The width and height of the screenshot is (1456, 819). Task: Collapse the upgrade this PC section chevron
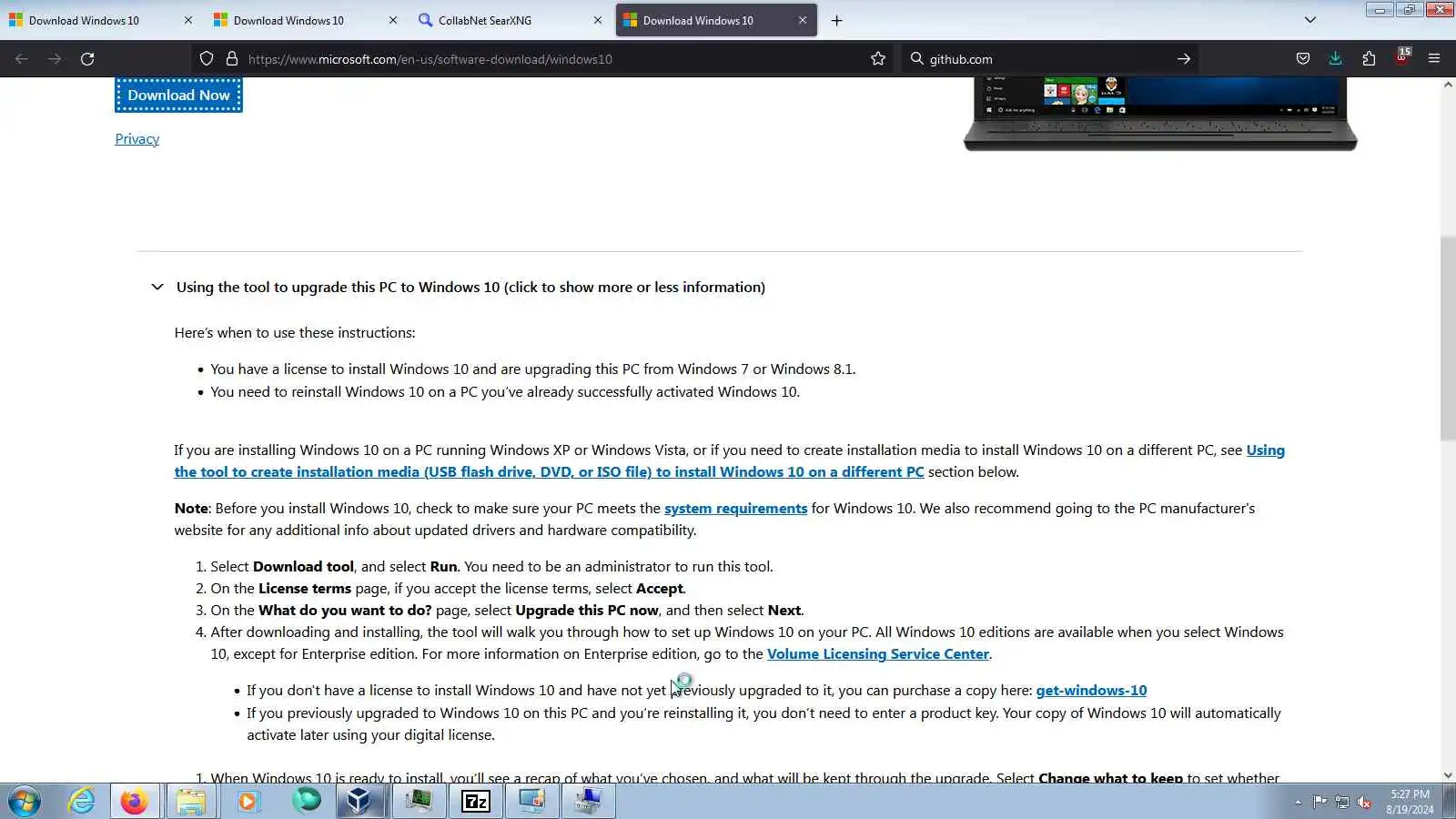tap(157, 287)
